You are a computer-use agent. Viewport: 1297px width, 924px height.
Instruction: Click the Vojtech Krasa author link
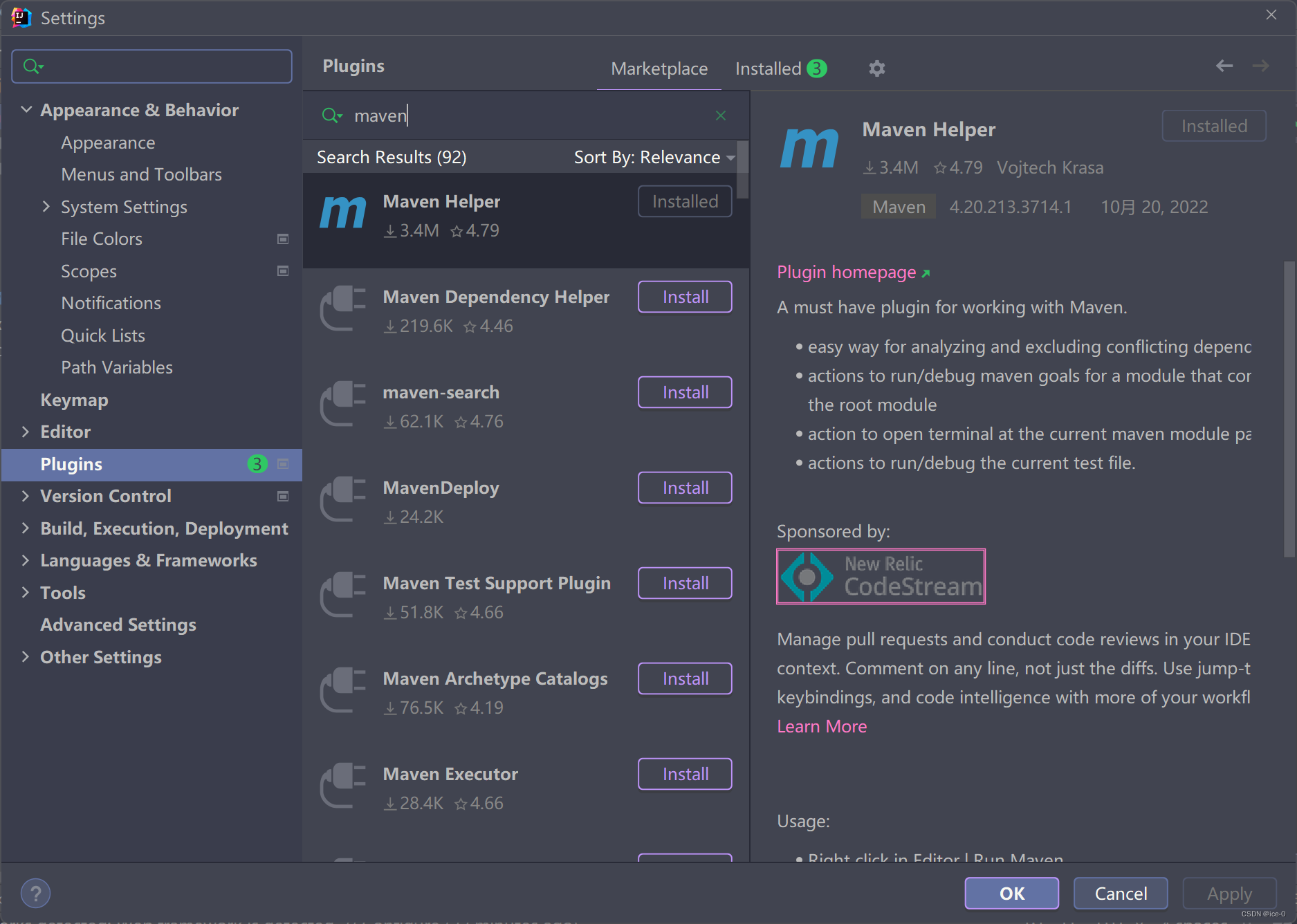pyautogui.click(x=1050, y=167)
